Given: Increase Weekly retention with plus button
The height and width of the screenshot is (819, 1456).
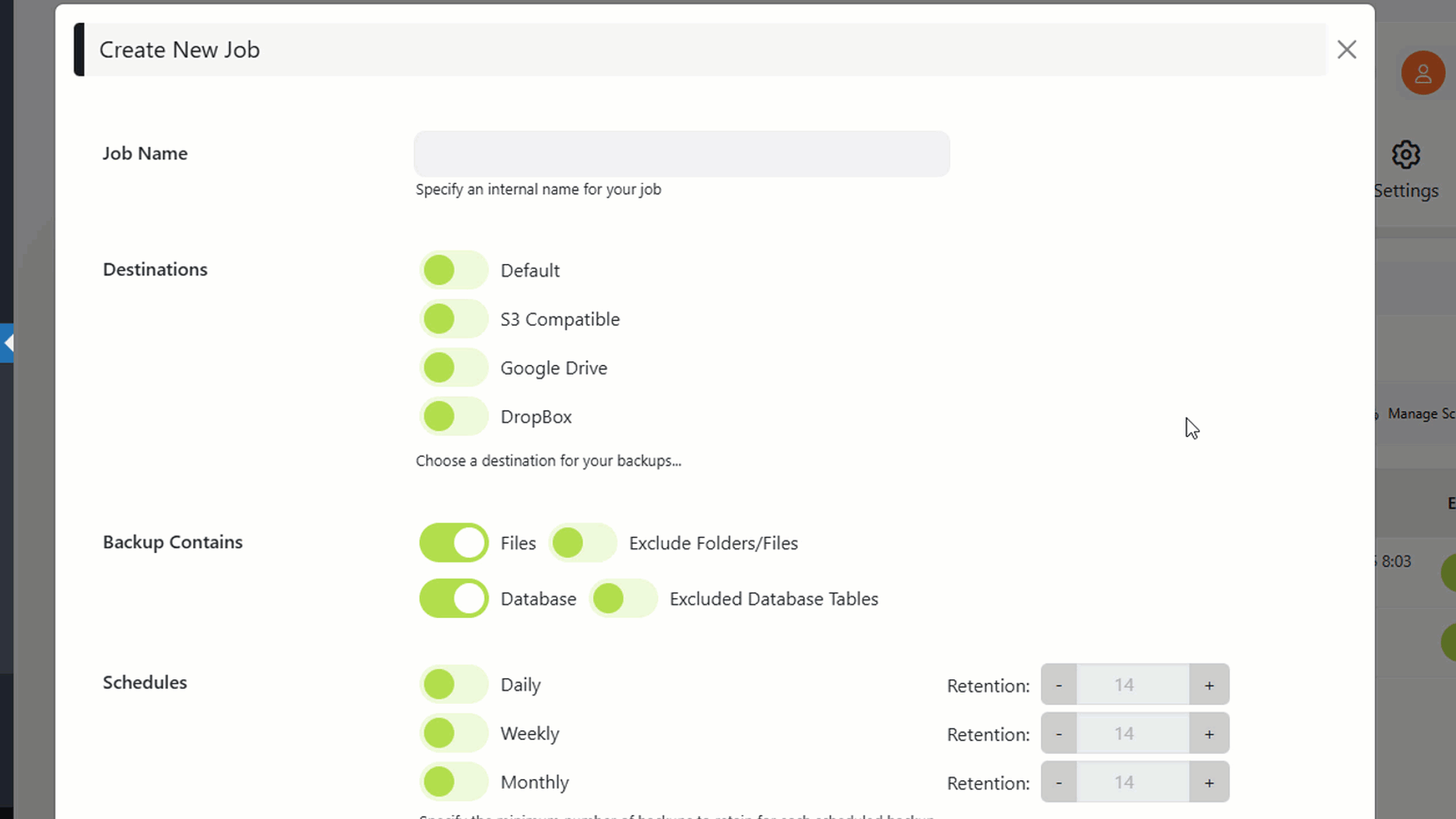Looking at the screenshot, I should point(1209,733).
